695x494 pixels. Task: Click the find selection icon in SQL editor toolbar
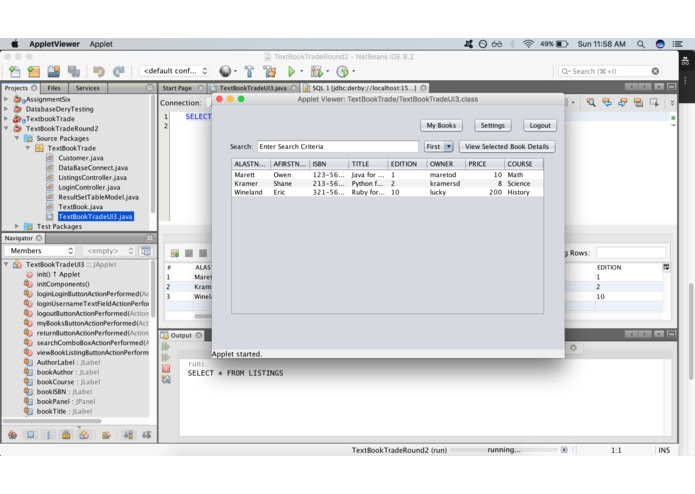click(591, 102)
